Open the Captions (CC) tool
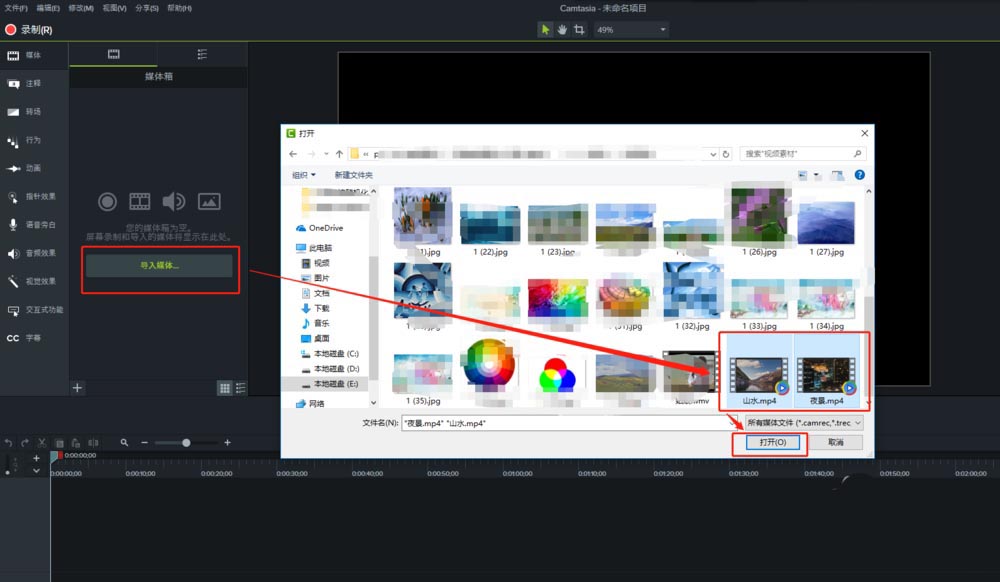This screenshot has width=1000, height=582. [24, 338]
